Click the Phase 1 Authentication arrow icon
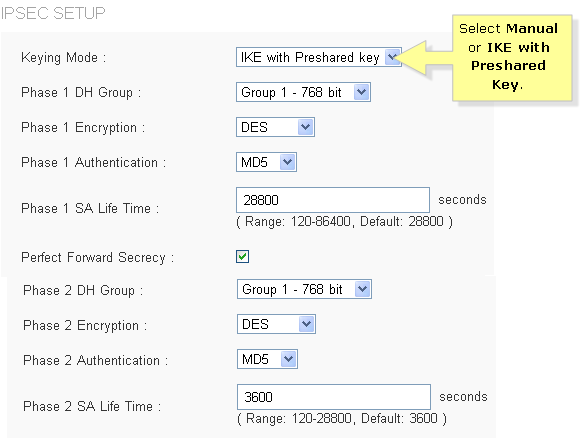Viewport: 582px width, 438px height. 288,162
